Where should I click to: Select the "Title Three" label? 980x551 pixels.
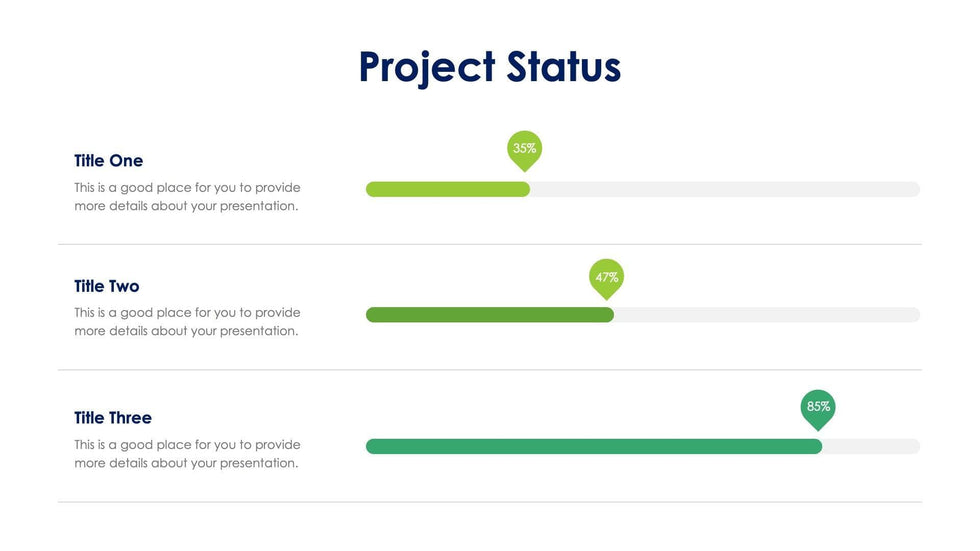tap(113, 418)
